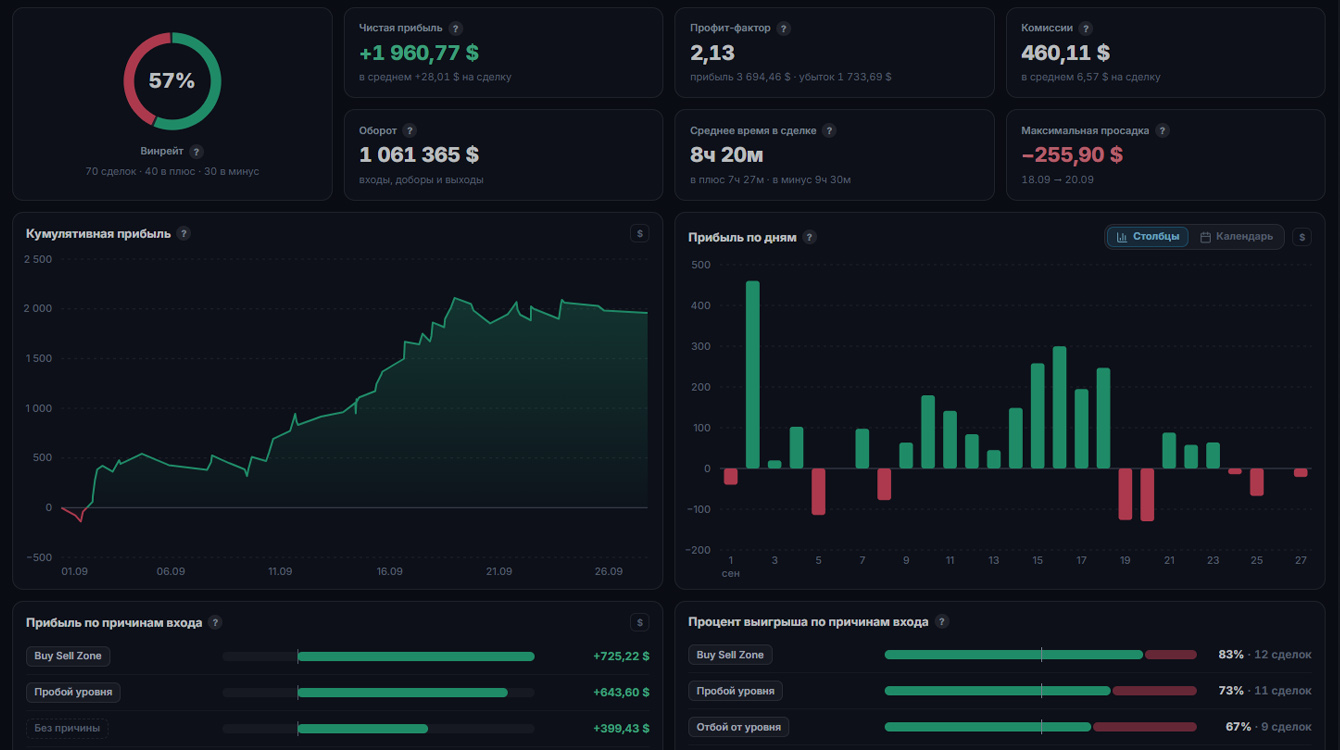Click help icon next to Комиссии
The height and width of the screenshot is (750, 1340).
(x=1086, y=29)
